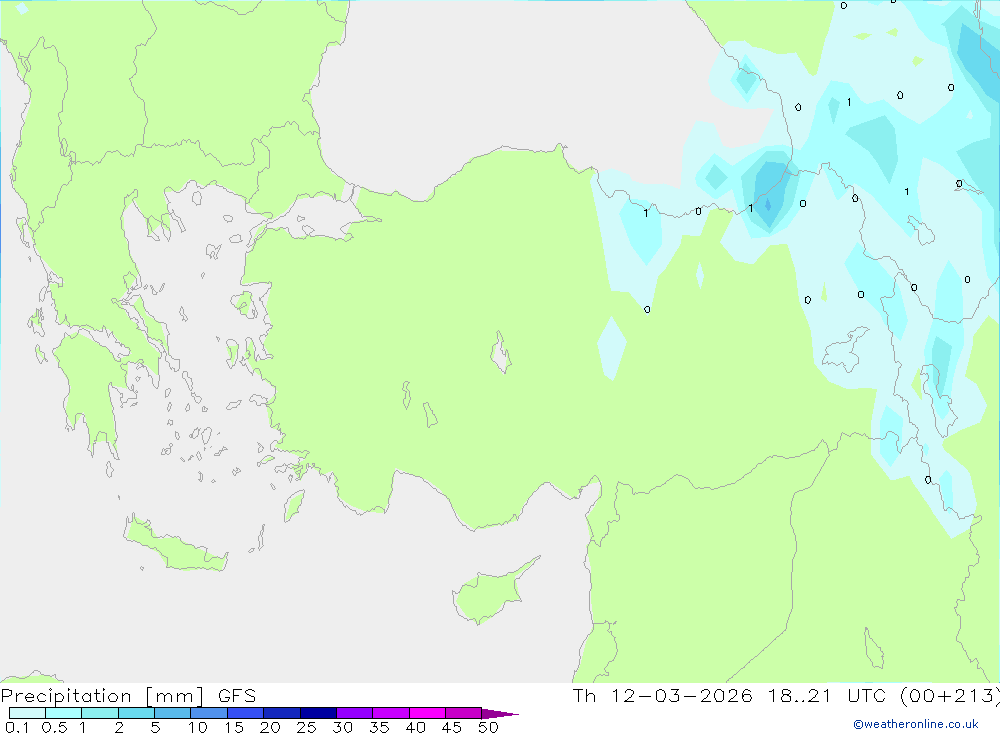Click the '25' legend value label
This screenshot has height=733, width=1000.
tap(307, 727)
